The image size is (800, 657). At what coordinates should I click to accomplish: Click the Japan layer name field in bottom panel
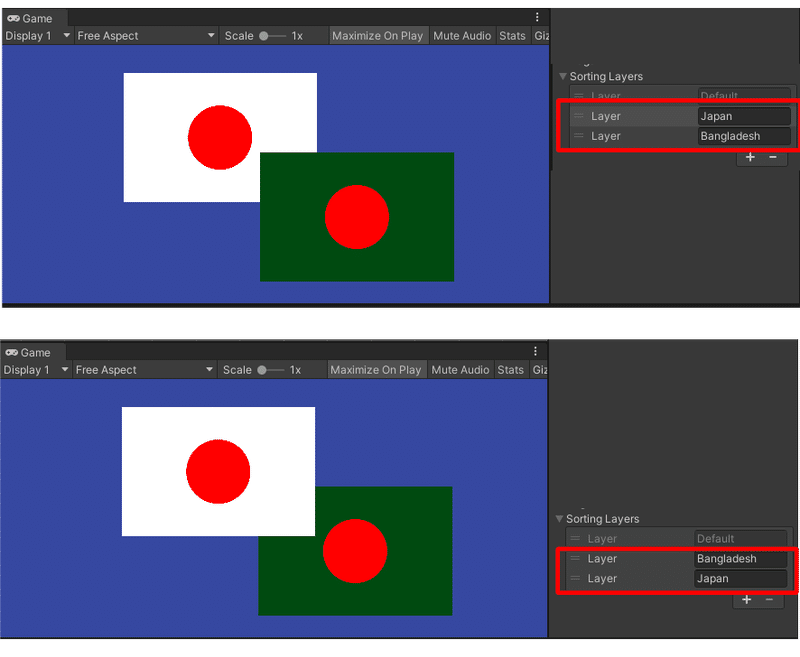click(x=740, y=578)
